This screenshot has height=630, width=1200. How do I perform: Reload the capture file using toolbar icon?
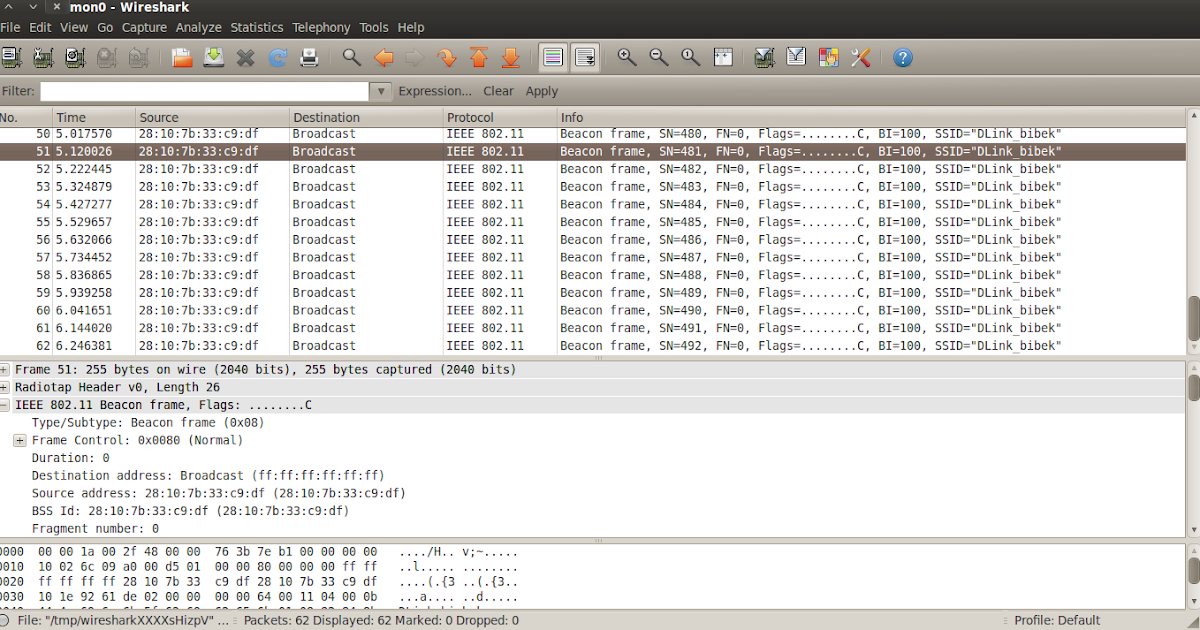277,58
